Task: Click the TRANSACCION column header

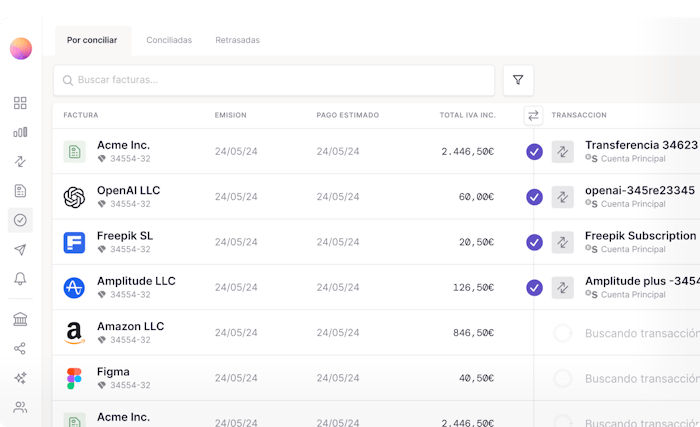Action: [x=579, y=115]
